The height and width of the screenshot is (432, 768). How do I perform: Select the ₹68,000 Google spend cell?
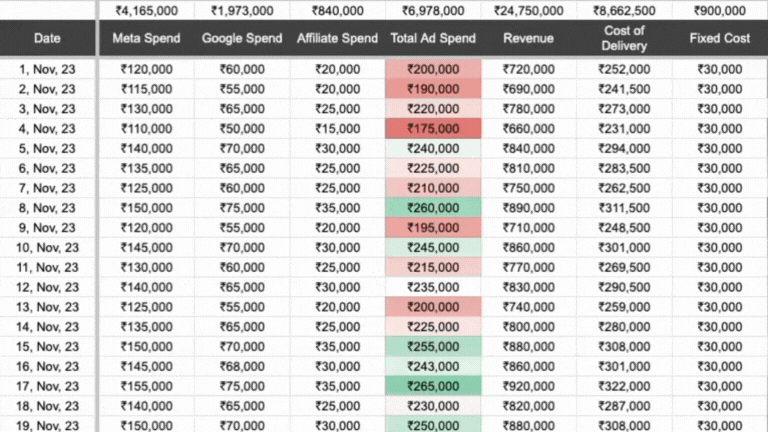click(x=242, y=367)
